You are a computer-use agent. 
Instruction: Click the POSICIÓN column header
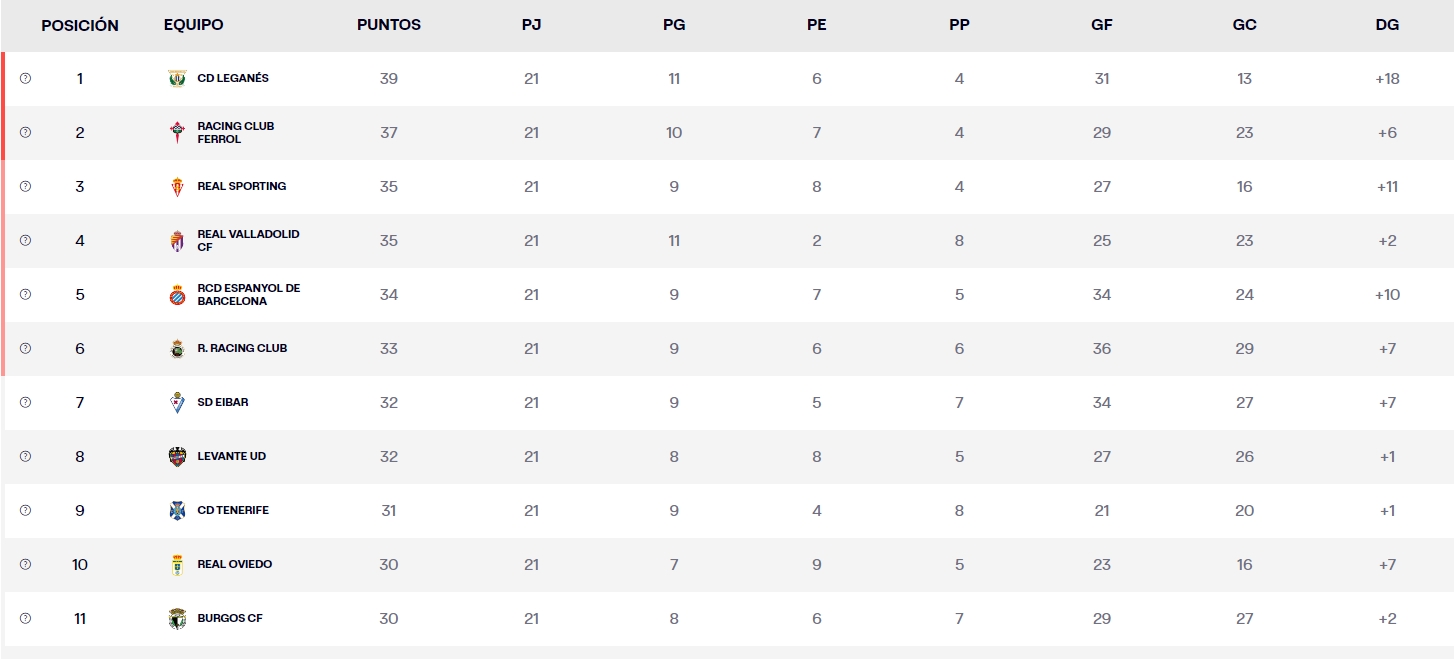80,25
